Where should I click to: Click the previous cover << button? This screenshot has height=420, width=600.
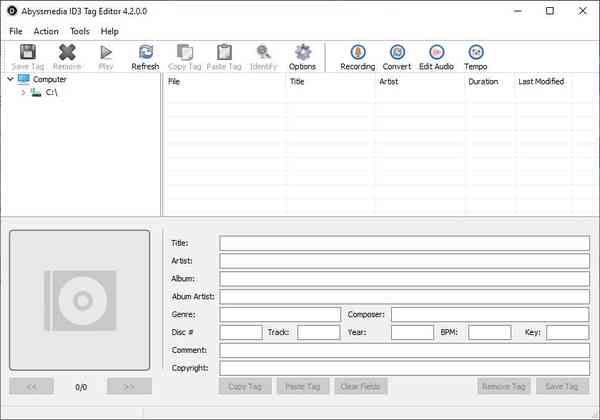click(x=31, y=386)
